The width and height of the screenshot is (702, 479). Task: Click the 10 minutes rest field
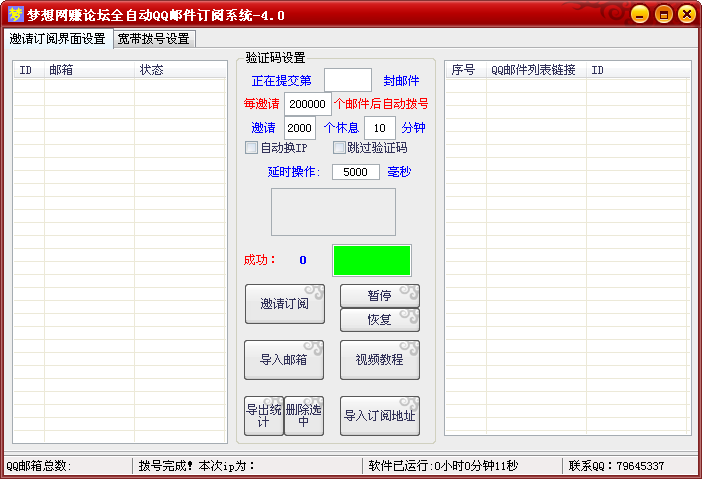pyautogui.click(x=380, y=128)
